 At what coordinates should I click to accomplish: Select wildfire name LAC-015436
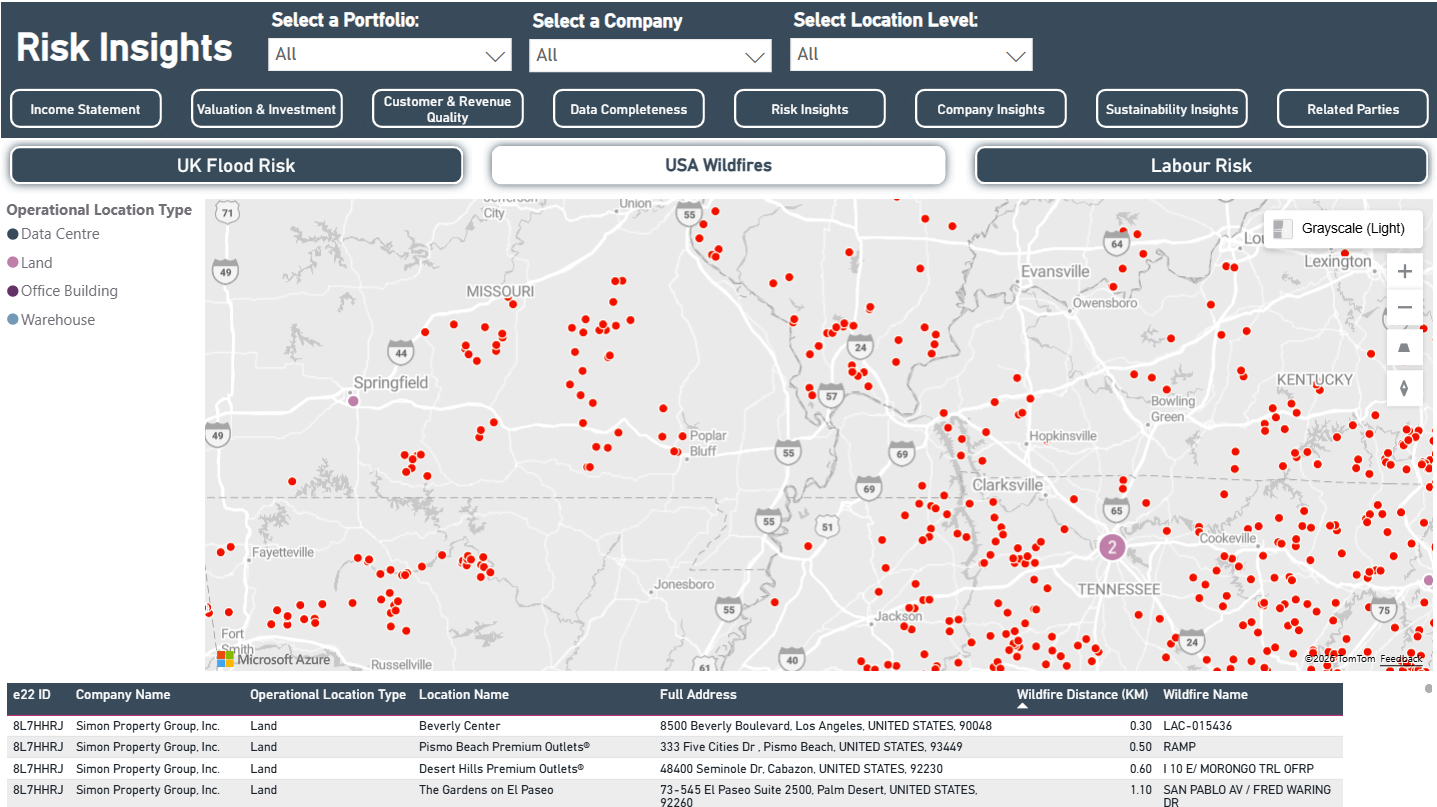click(1198, 726)
